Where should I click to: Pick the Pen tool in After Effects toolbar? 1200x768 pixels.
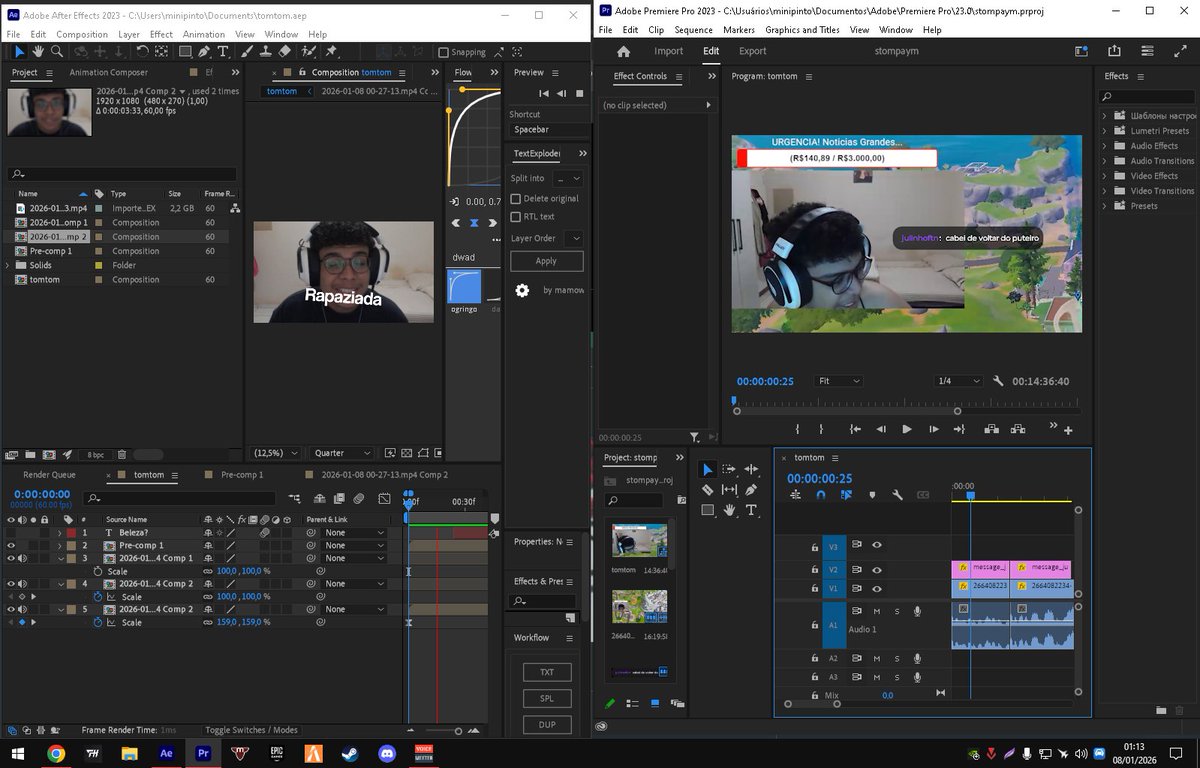pyautogui.click(x=204, y=52)
